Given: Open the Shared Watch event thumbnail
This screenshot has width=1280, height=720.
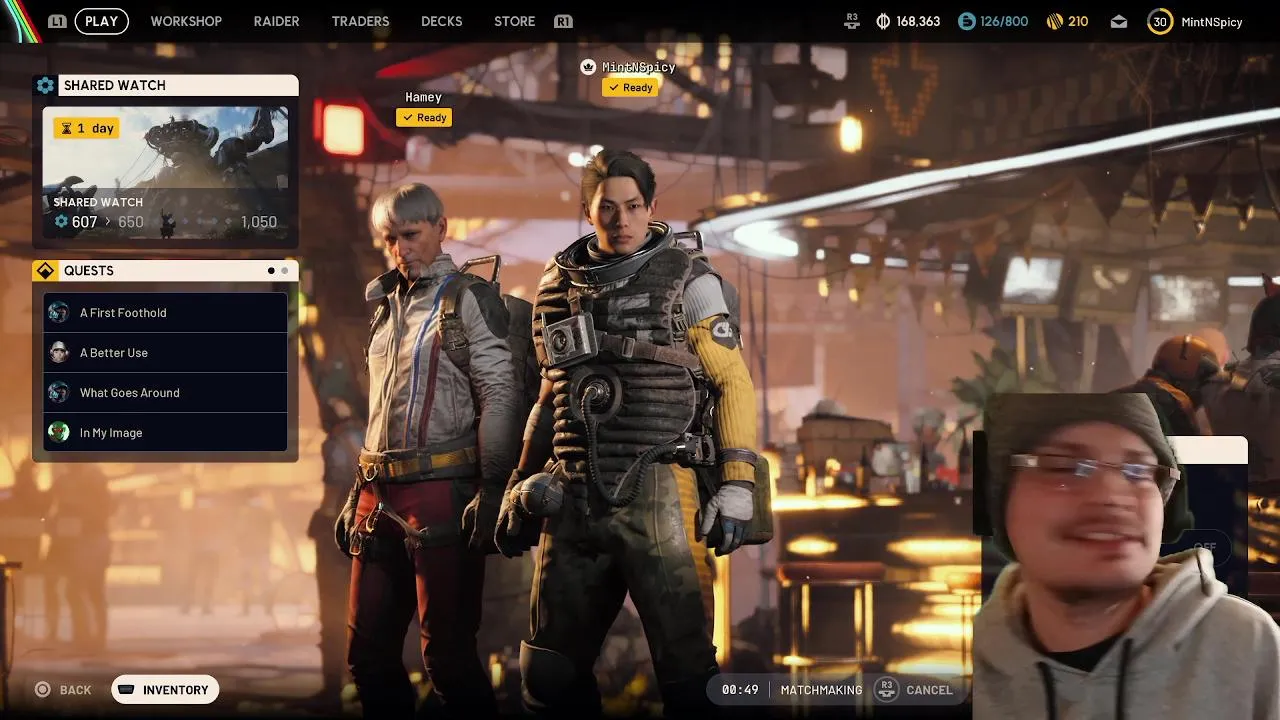Looking at the screenshot, I should point(165,172).
